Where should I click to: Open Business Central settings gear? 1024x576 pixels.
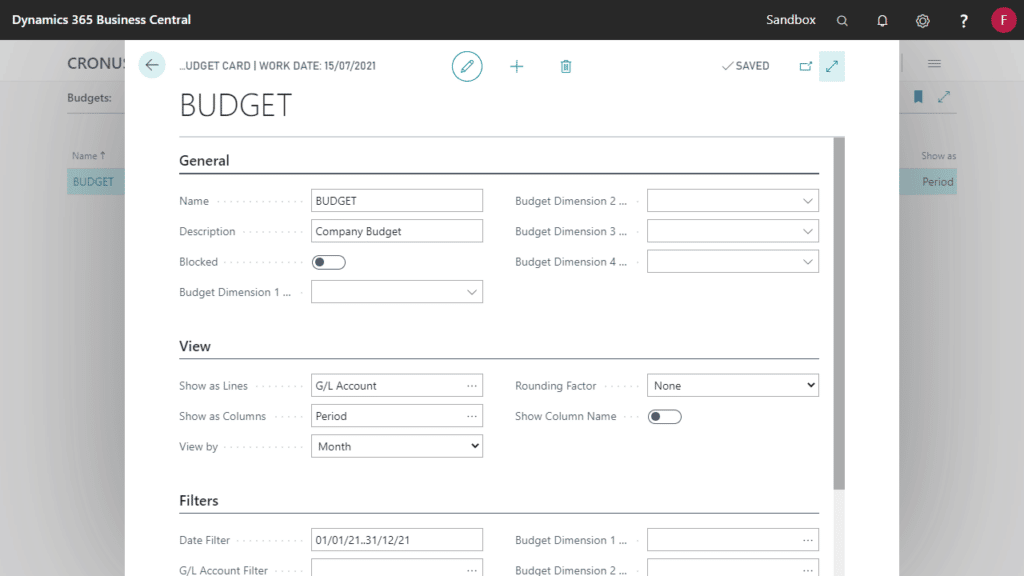click(922, 20)
